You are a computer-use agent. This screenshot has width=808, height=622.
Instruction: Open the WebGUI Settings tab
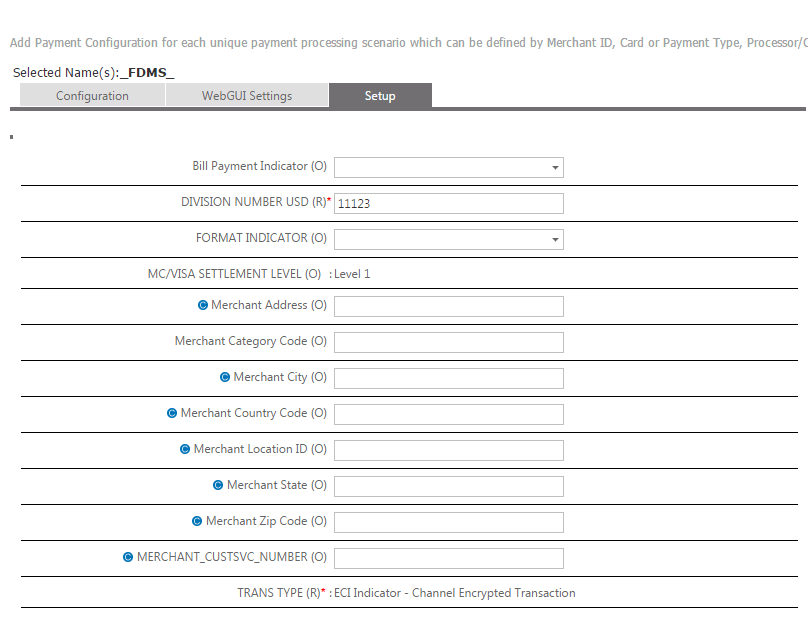coord(247,96)
